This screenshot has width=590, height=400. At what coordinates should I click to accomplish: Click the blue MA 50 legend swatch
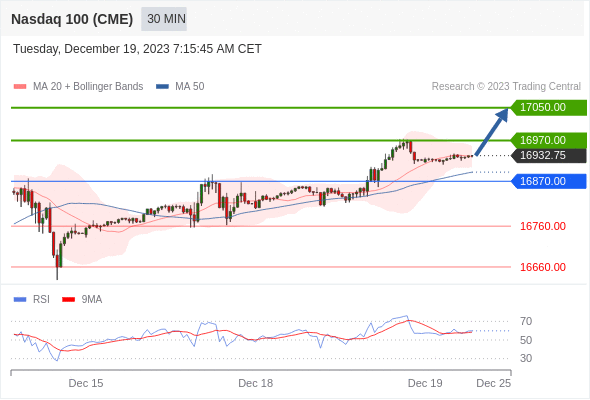162,87
